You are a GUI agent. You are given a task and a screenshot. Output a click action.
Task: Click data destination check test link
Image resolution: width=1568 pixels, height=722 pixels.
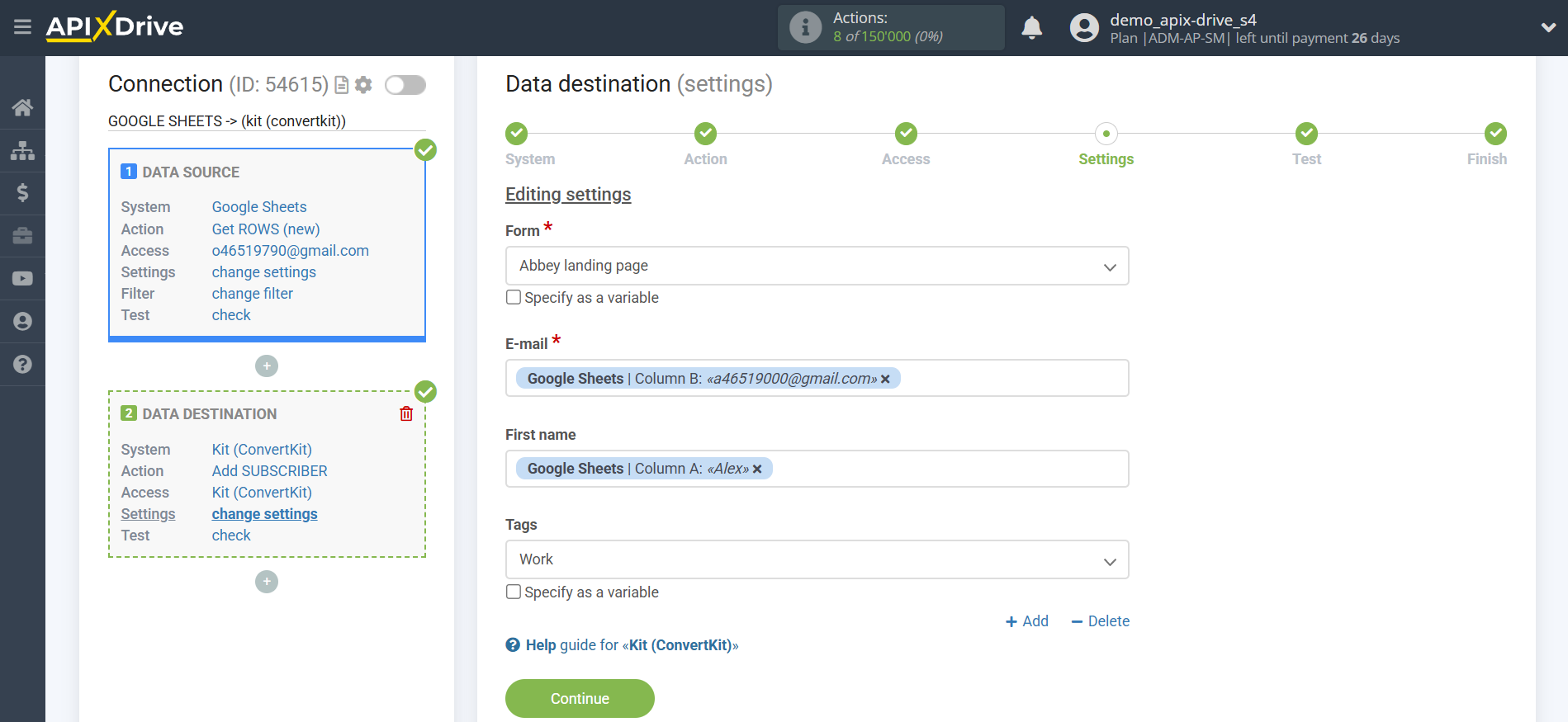(x=231, y=536)
